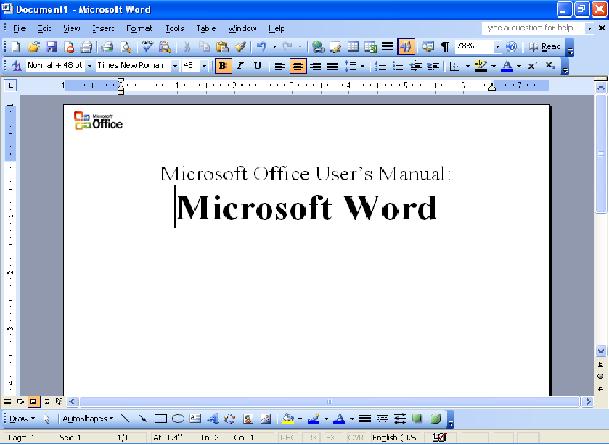Toggle Underline formatting

[257, 66]
